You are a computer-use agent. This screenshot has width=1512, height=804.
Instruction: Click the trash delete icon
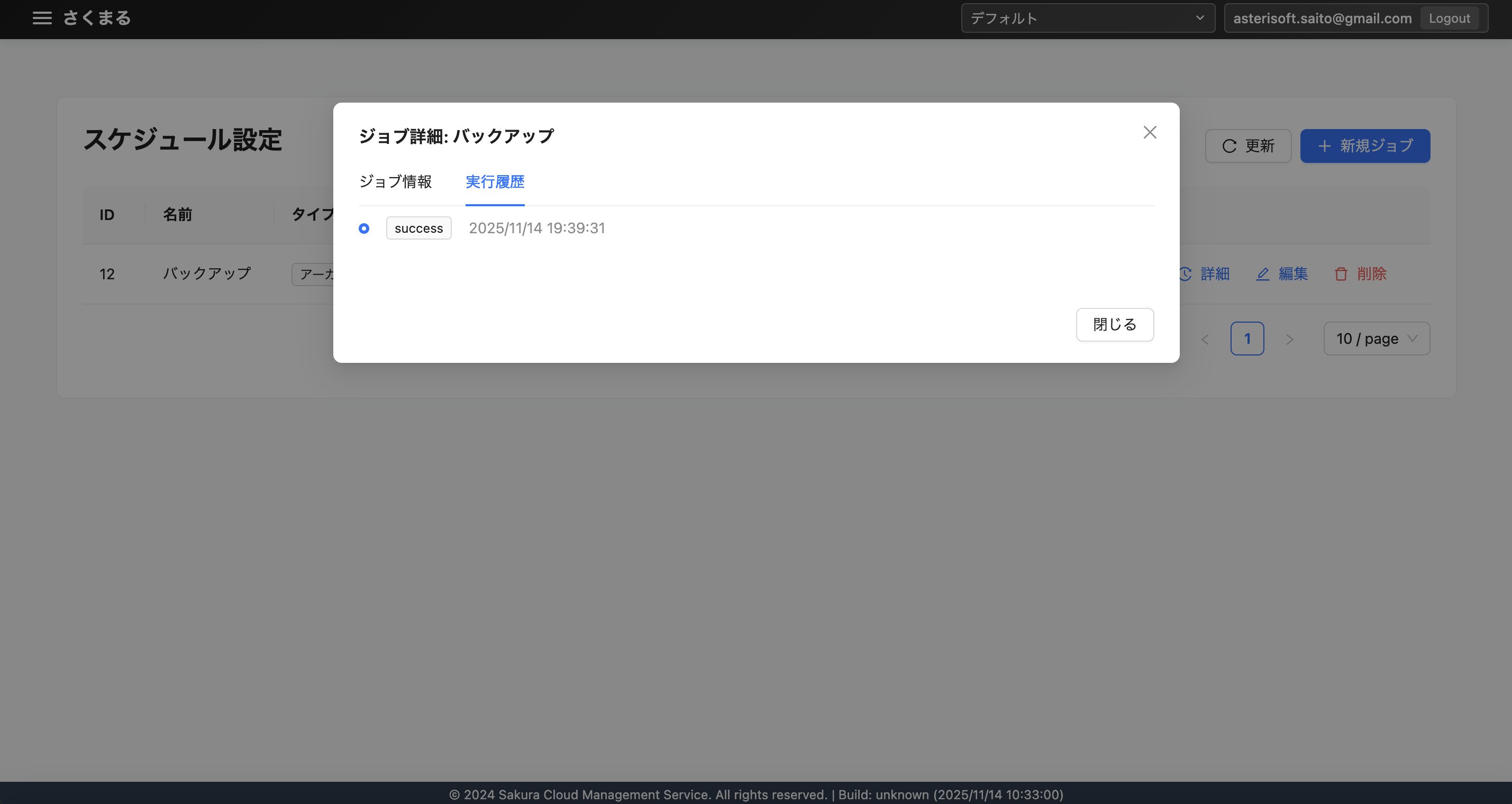[1341, 274]
